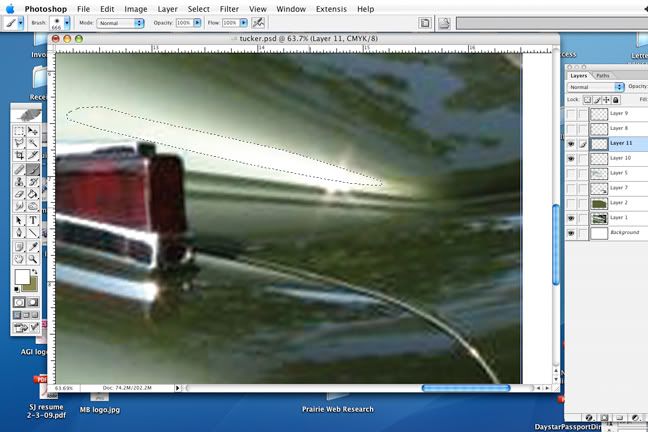Select the Move tool
This screenshot has height=432, width=648.
point(33,131)
